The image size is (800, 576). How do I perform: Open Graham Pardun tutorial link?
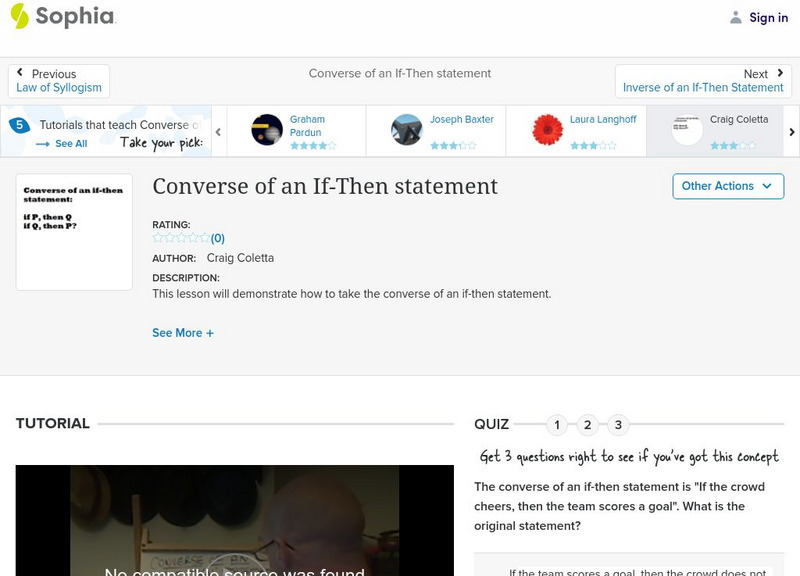point(307,126)
